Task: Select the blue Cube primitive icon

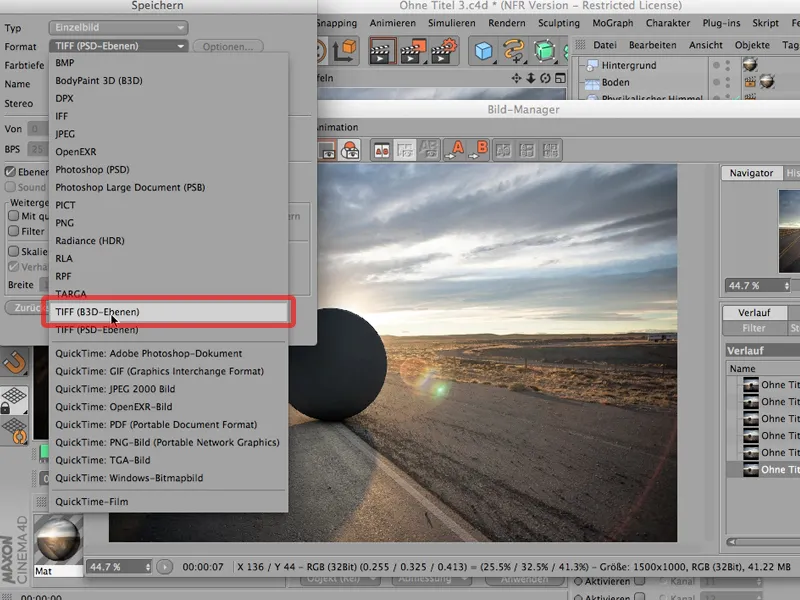Action: (483, 51)
